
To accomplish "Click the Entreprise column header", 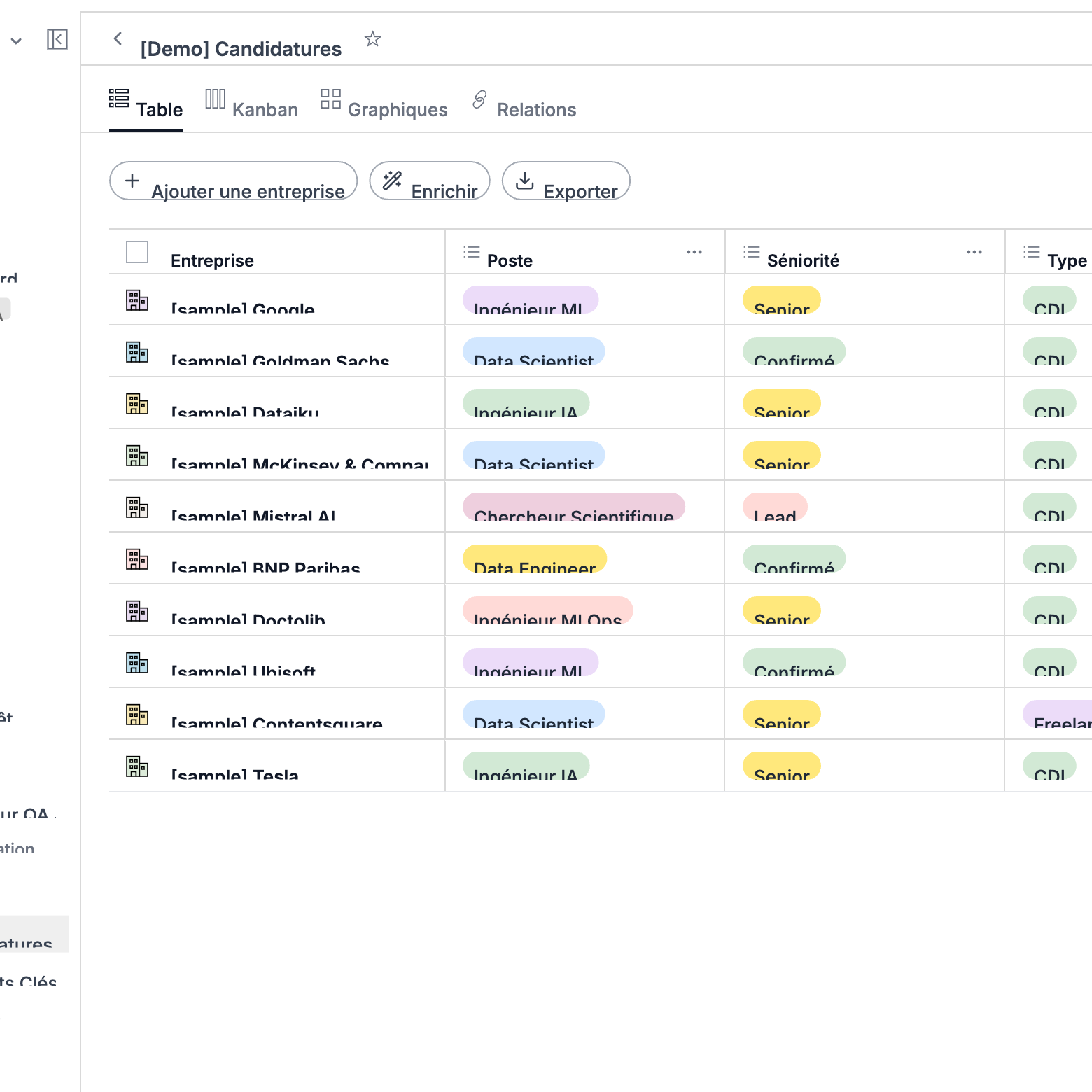I will click(x=213, y=260).
